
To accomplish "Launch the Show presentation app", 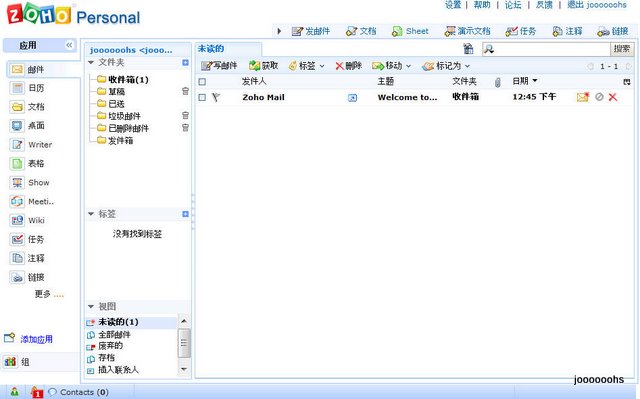I will (x=30, y=182).
